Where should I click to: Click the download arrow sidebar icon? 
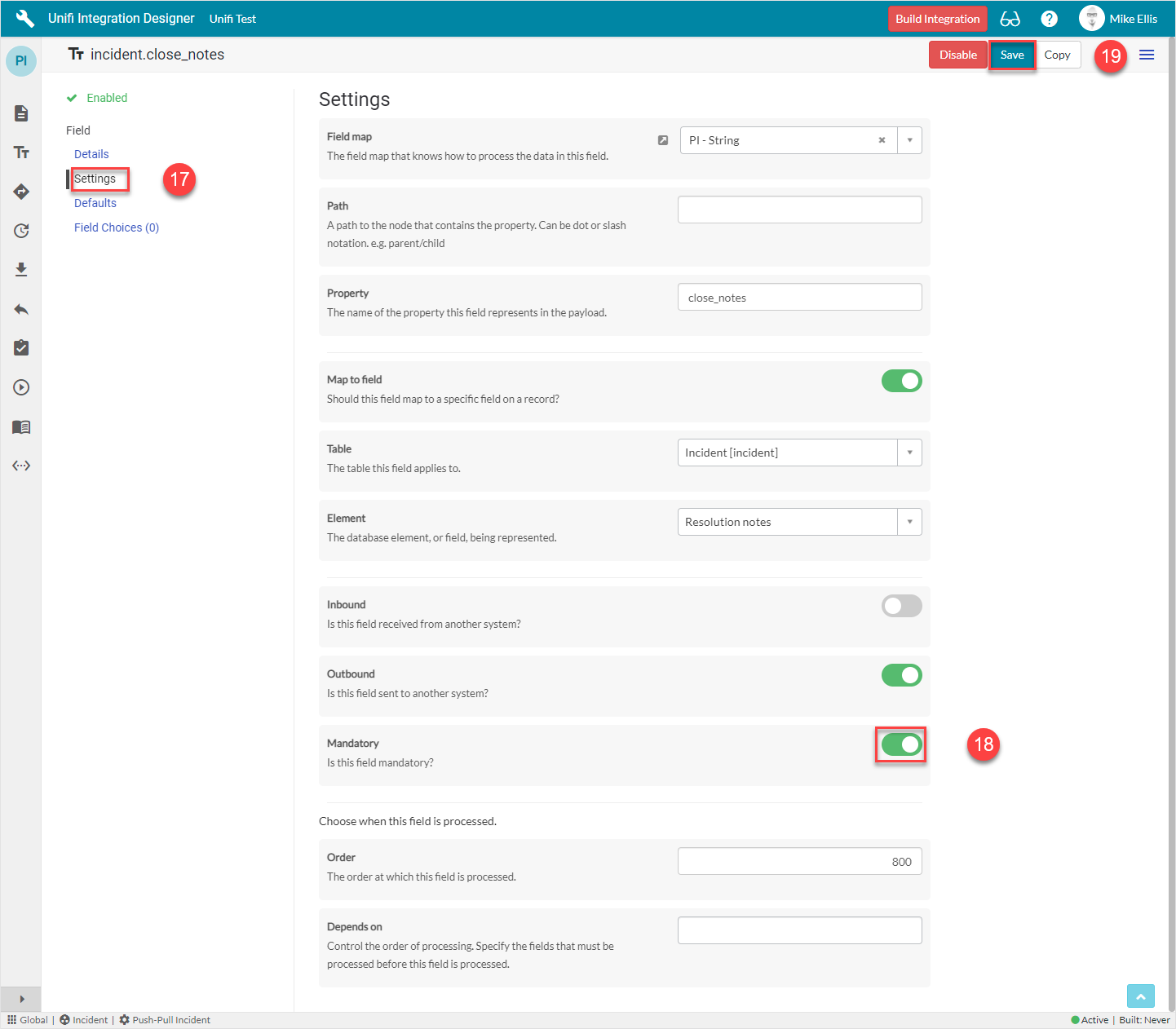coord(21,270)
